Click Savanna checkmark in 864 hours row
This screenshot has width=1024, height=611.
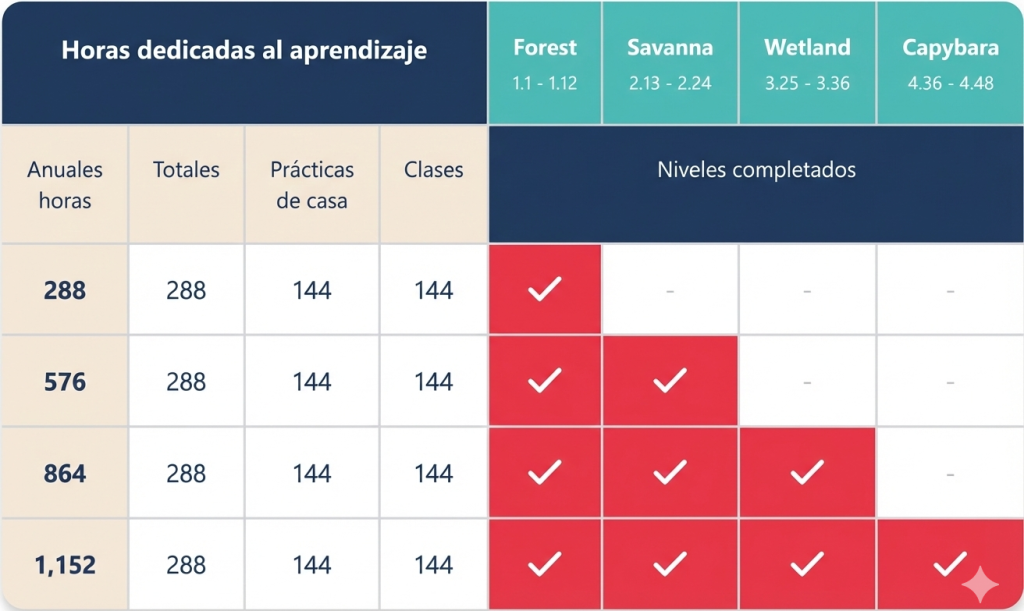pyautogui.click(x=670, y=472)
